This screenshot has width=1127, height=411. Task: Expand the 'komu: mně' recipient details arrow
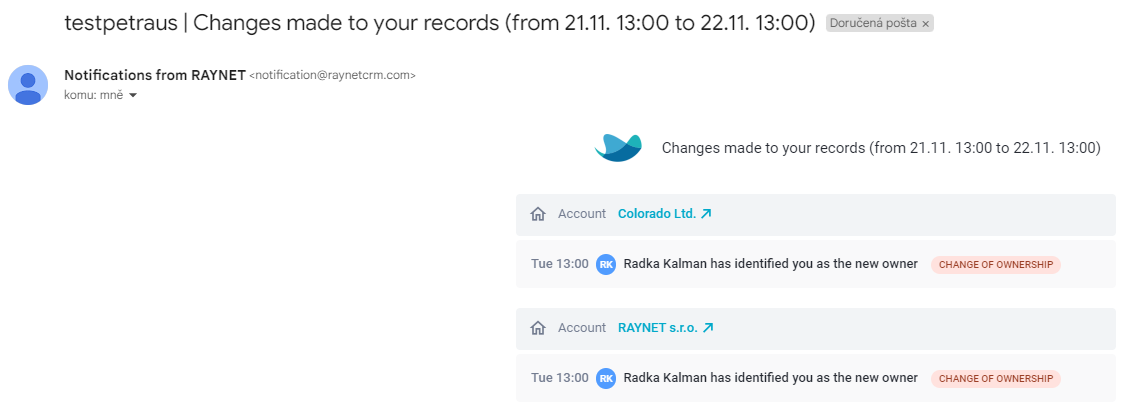[132, 96]
